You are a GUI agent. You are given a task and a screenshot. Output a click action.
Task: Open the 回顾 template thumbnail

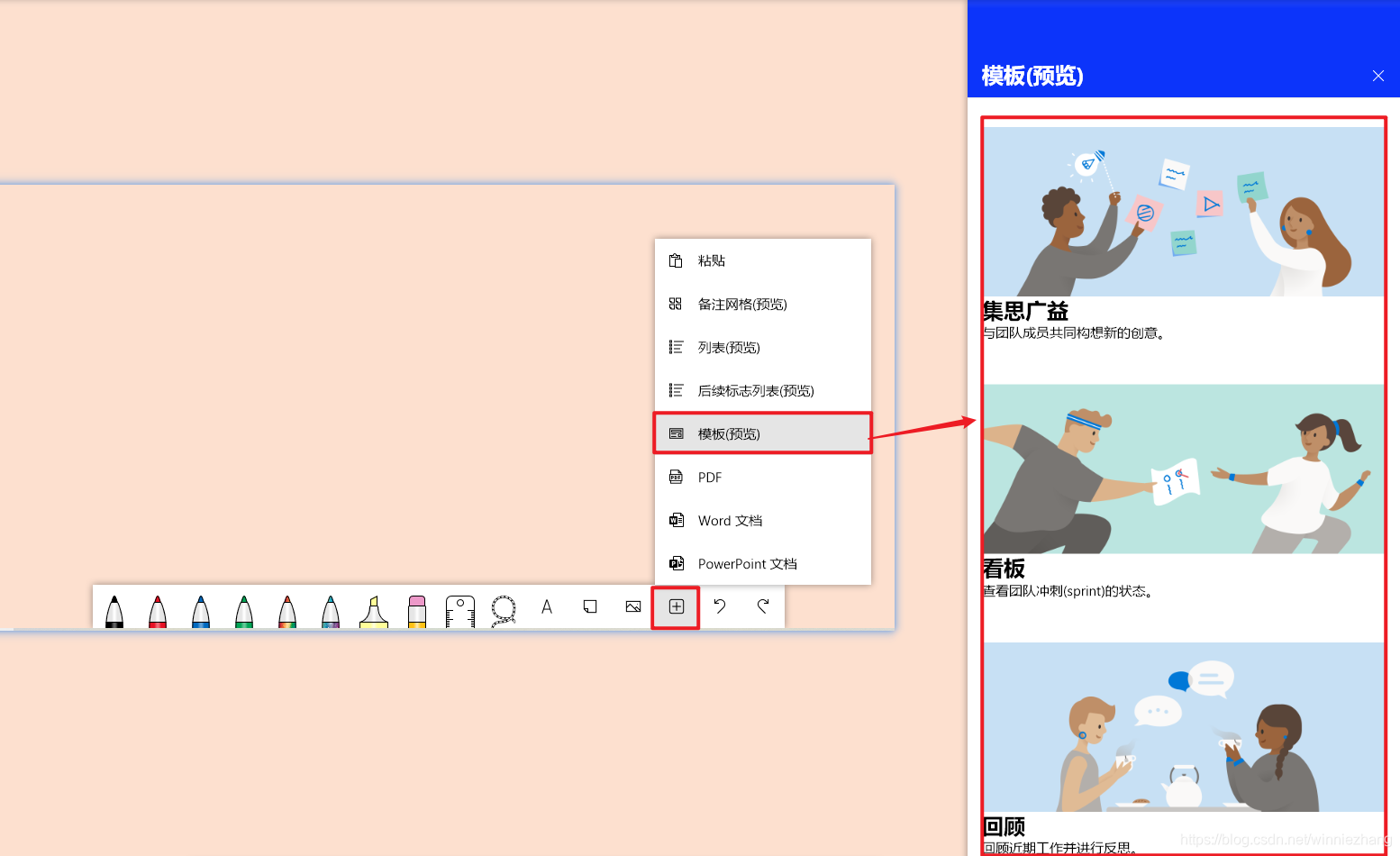click(x=1184, y=726)
